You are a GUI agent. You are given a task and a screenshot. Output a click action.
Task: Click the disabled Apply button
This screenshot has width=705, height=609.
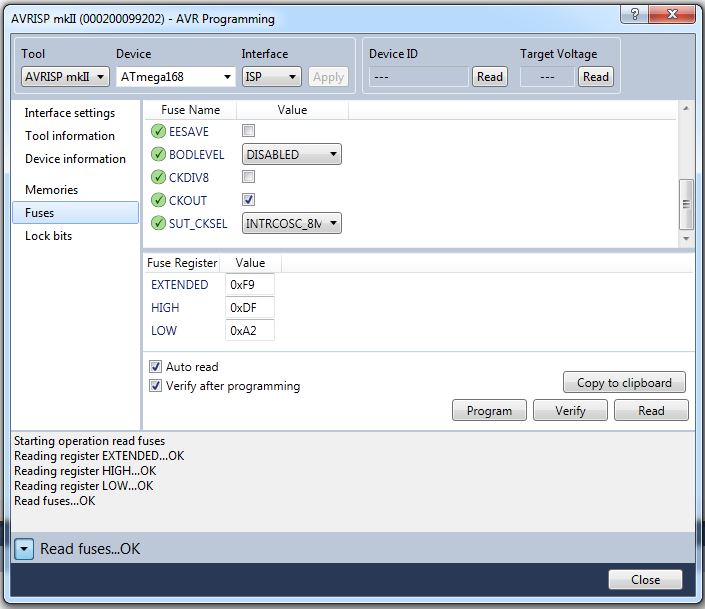328,77
